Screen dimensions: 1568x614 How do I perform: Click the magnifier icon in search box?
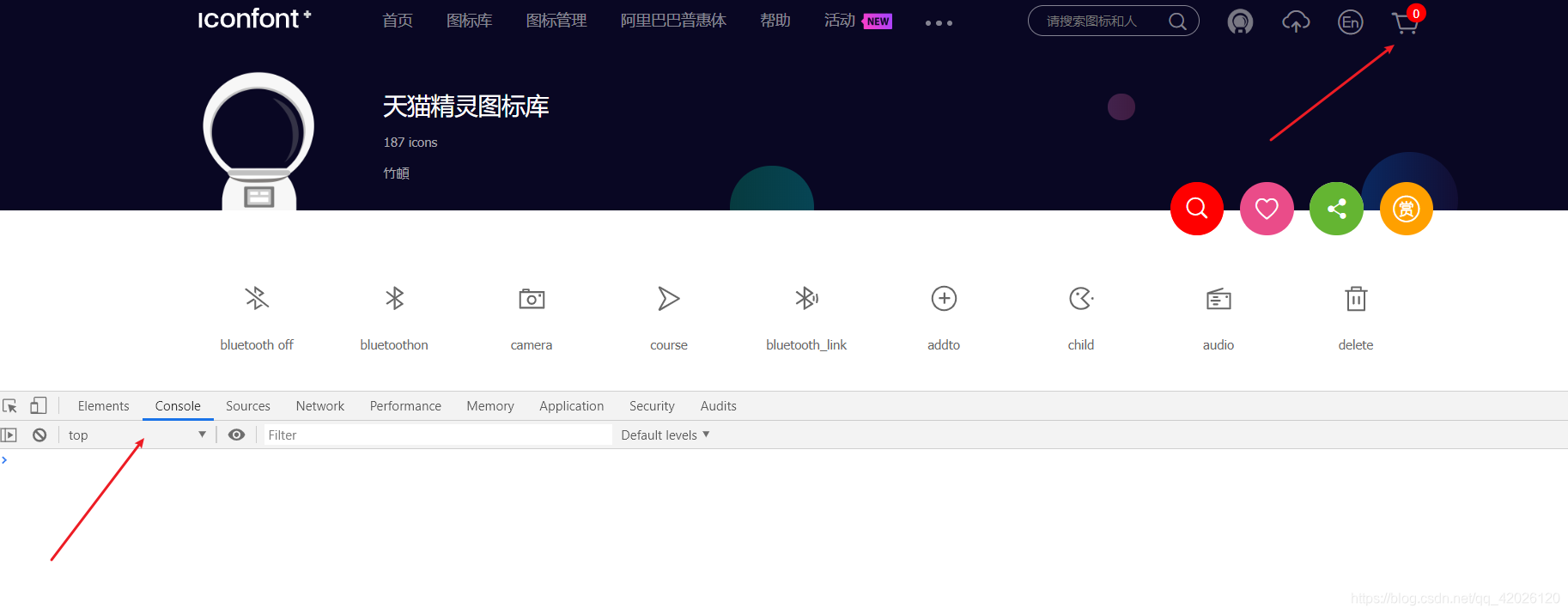point(1178,21)
